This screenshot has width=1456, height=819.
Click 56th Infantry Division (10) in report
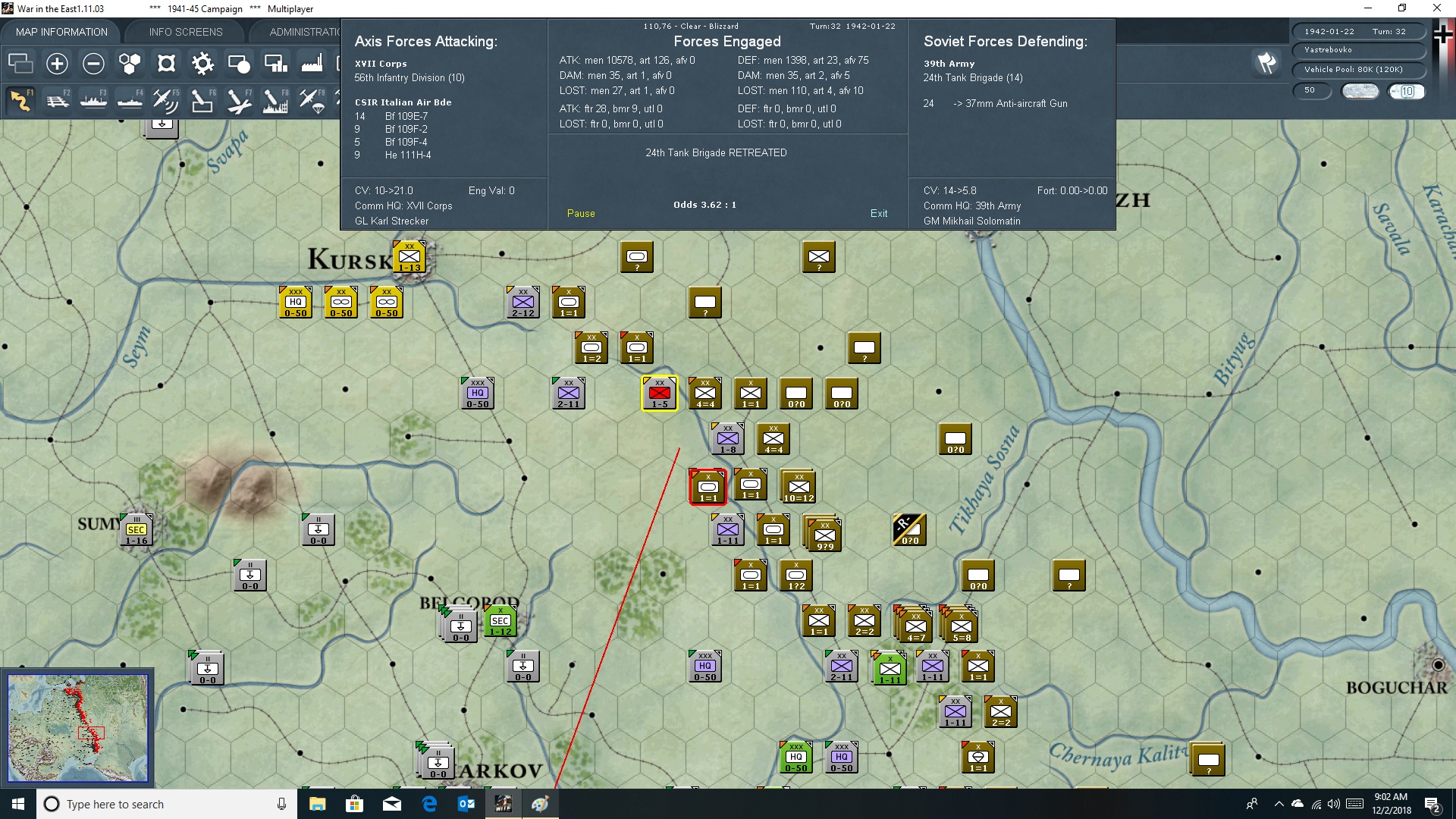409,78
